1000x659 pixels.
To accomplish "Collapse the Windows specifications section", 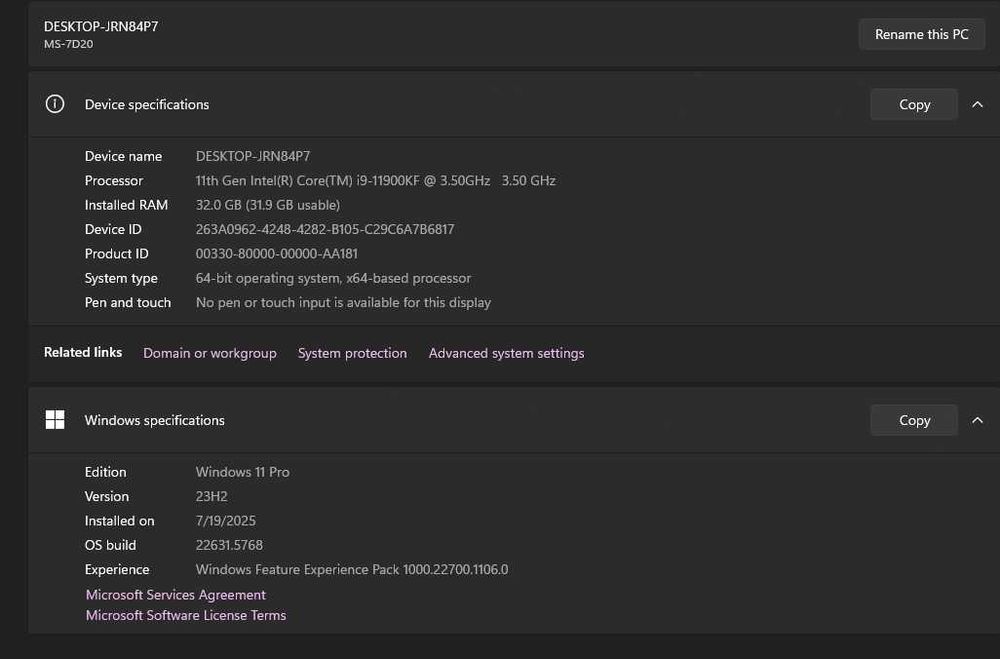I will point(977,420).
